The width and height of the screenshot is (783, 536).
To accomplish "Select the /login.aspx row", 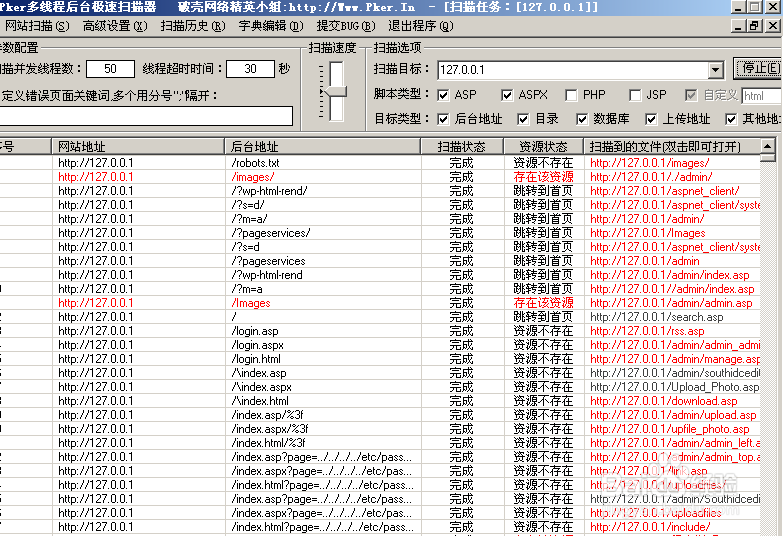I will coord(292,345).
